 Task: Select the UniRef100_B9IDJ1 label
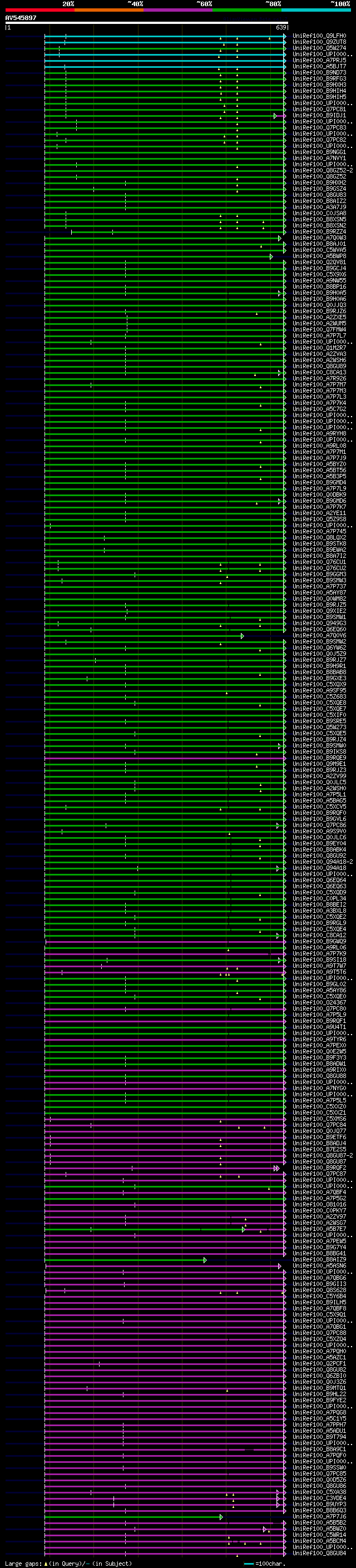[319, 115]
